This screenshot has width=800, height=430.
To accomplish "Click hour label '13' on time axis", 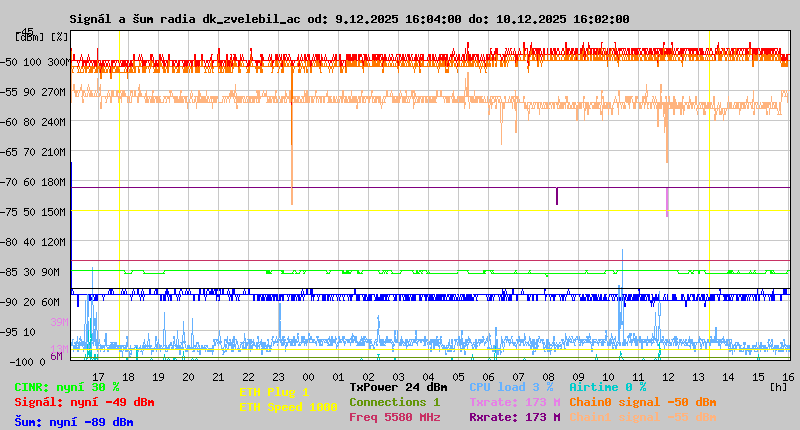I will 698,377.
